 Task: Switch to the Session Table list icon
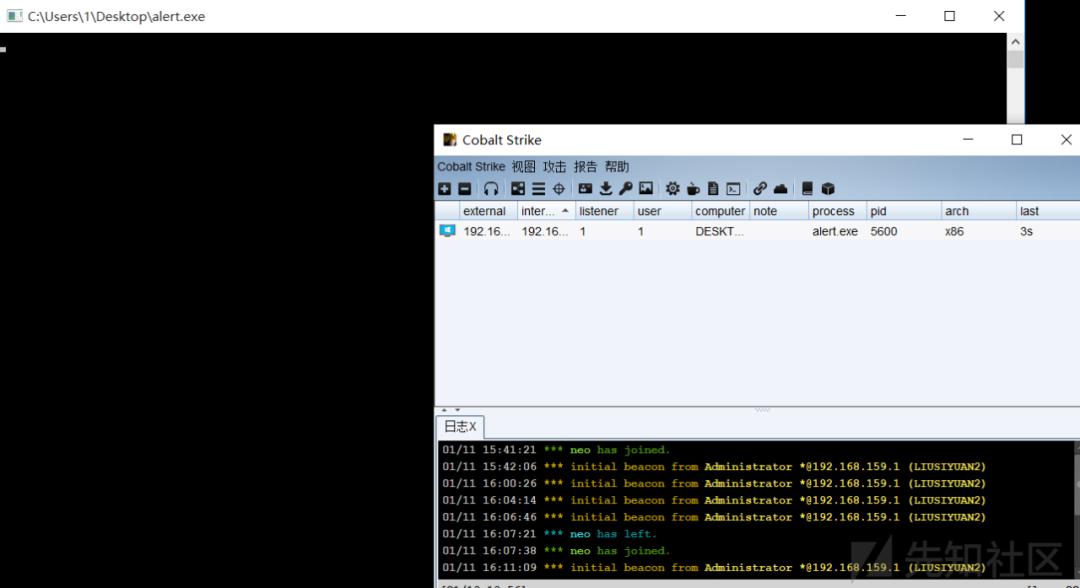538,189
